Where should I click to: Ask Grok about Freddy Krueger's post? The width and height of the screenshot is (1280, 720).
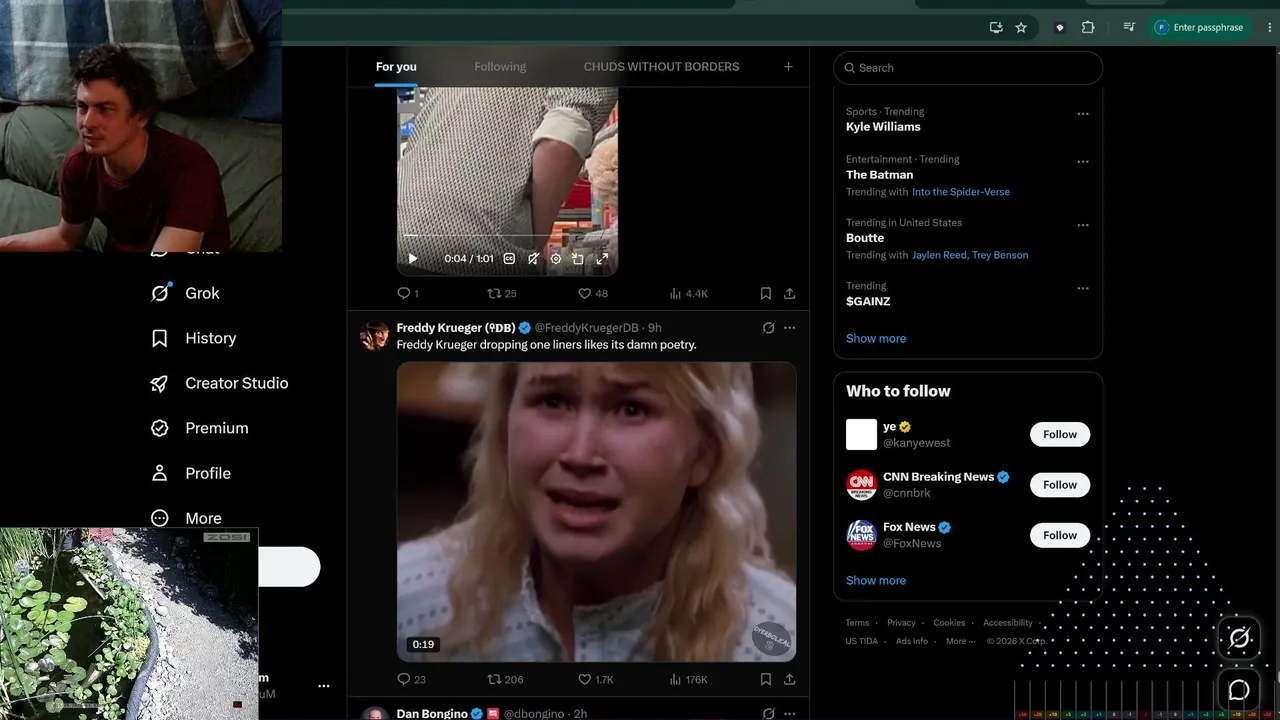[768, 327]
